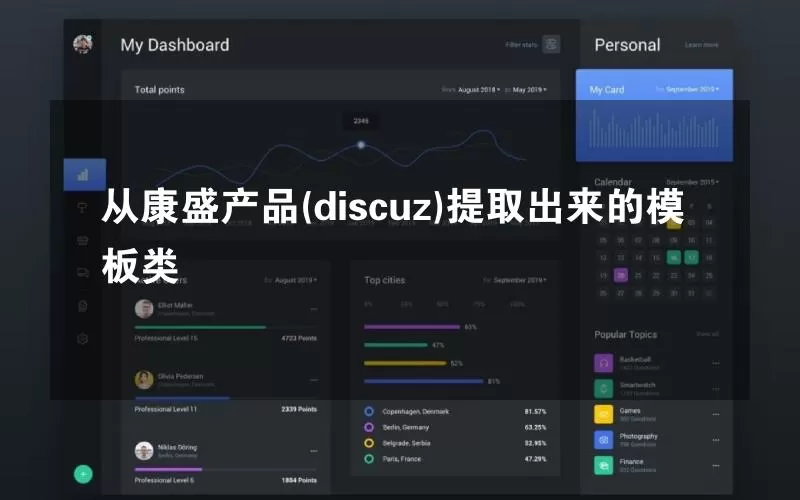Viewport: 800px width, 500px height.
Task: Select Paris, France green circle
Action: click(x=369, y=459)
